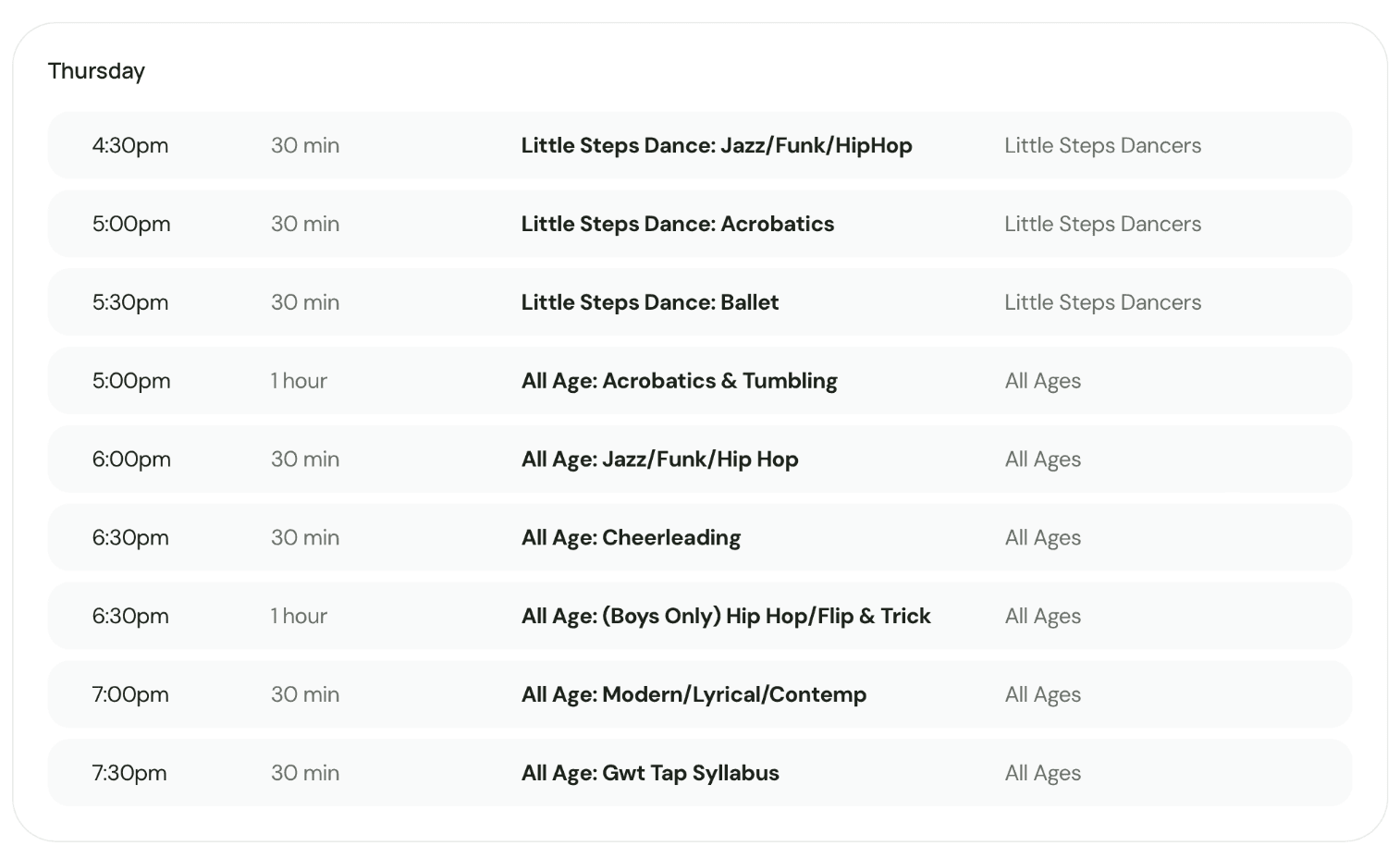1400x858 pixels.
Task: Click All Age: Modern/Lyrical/Contemp class
Action: pos(694,694)
